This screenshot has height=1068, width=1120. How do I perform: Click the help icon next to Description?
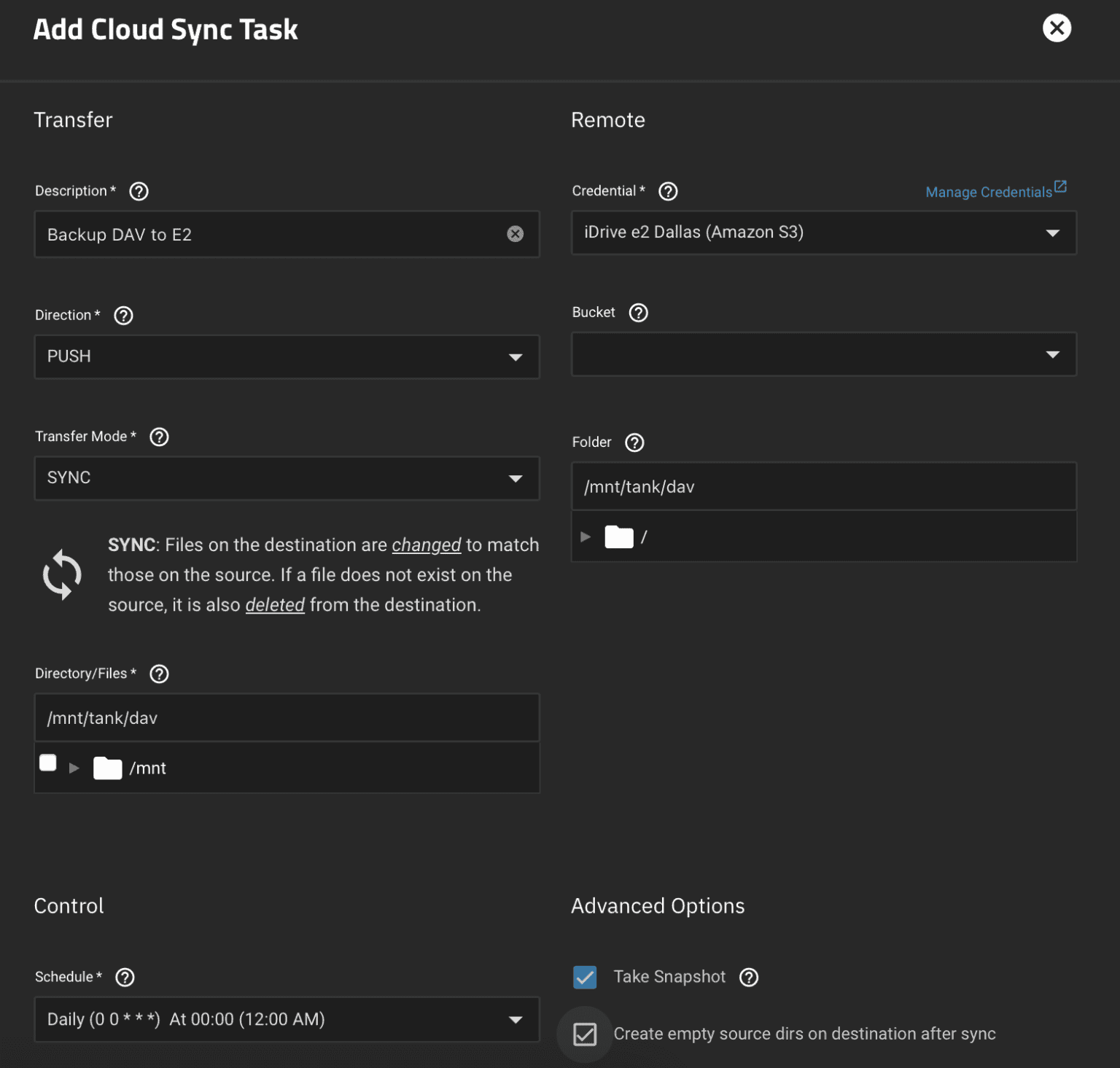(x=139, y=191)
